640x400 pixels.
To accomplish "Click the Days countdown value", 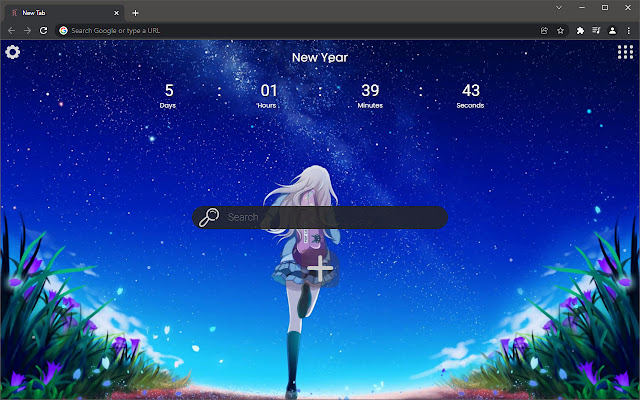I will click(x=169, y=90).
